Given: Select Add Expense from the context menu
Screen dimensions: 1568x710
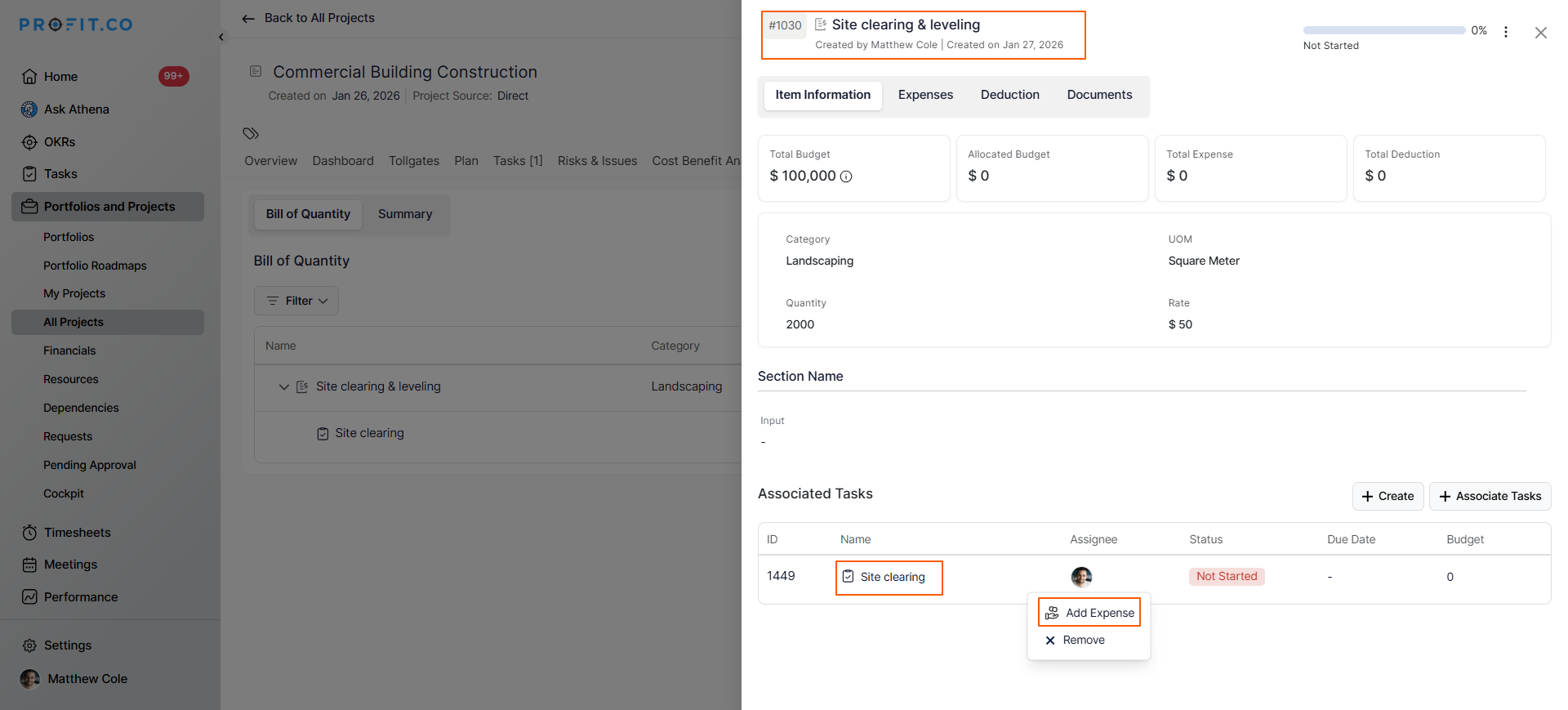Looking at the screenshot, I should pos(1090,613).
